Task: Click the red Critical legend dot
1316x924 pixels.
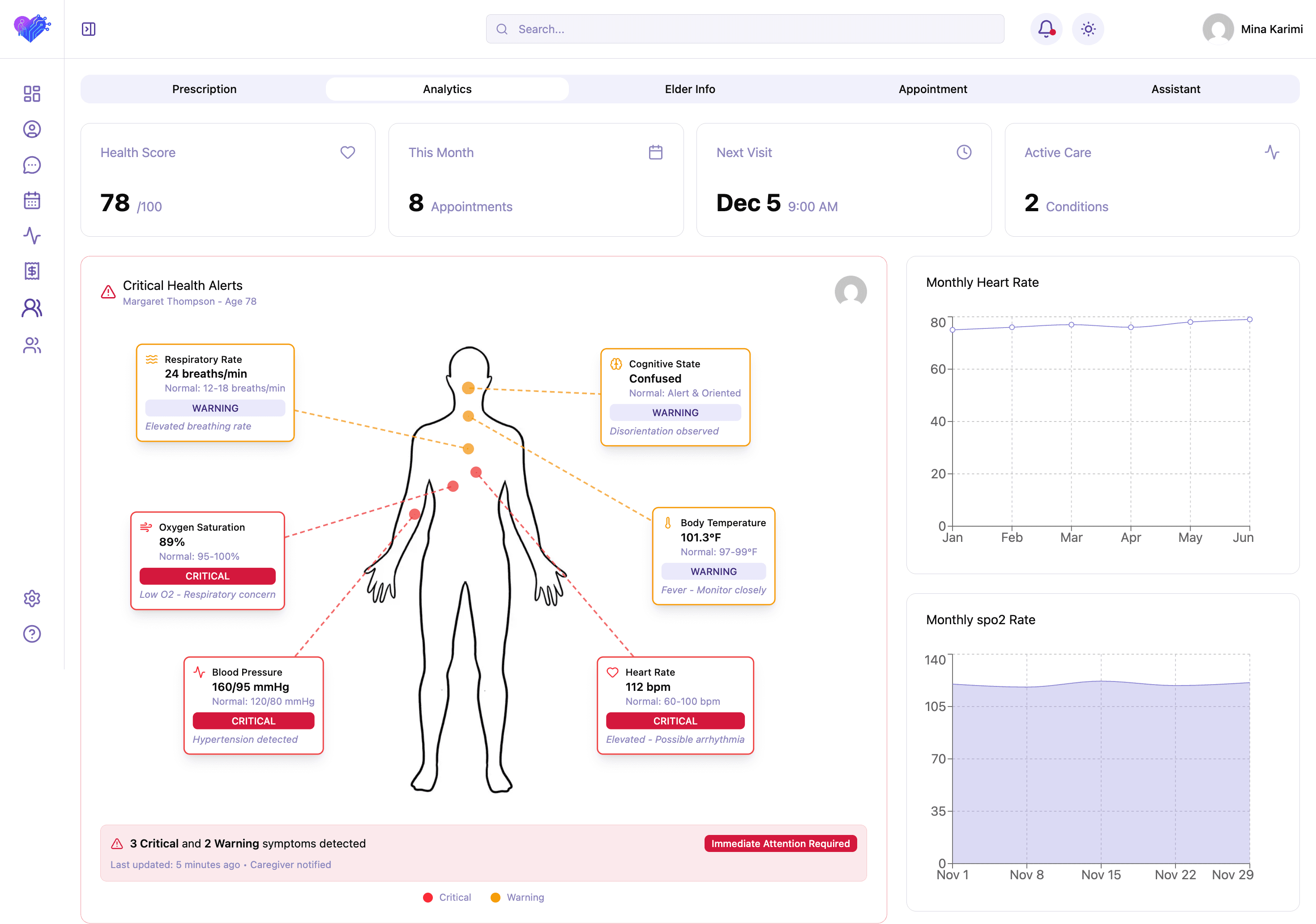Action: (x=427, y=898)
